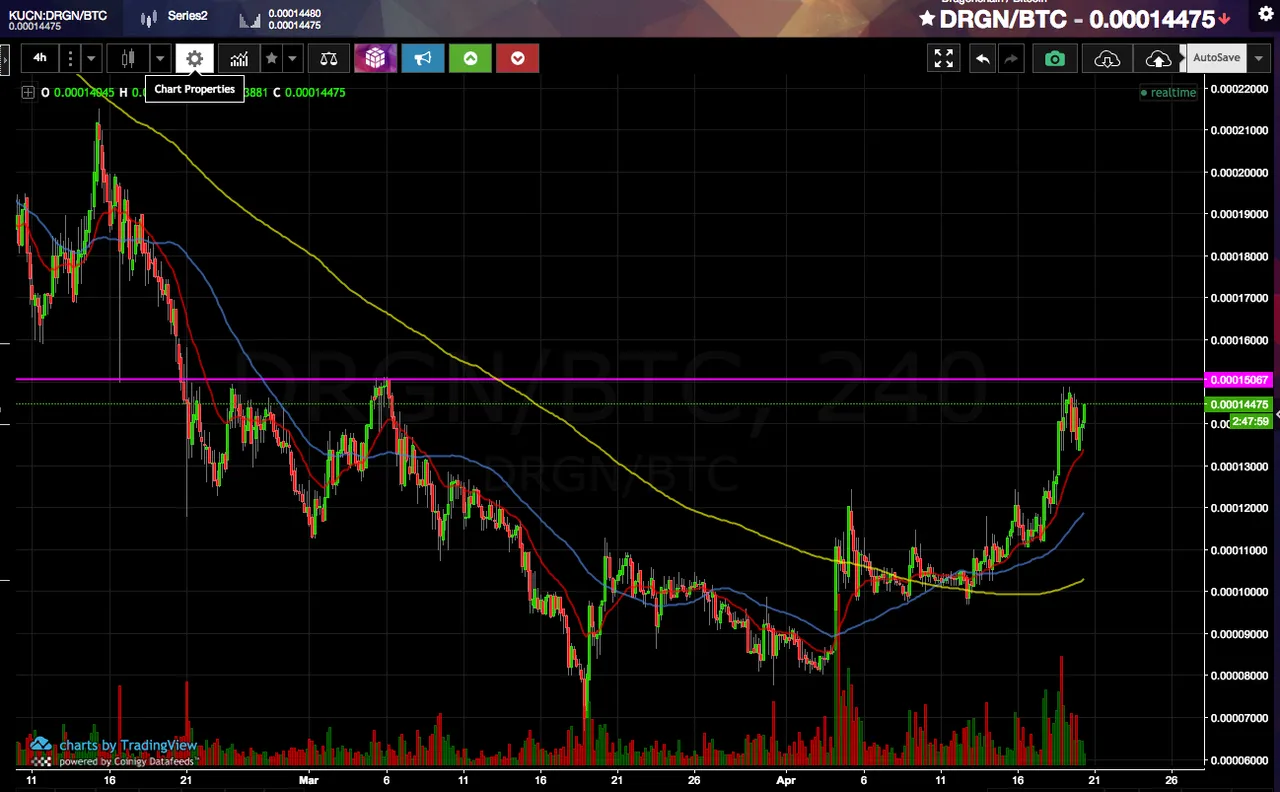Click the compare scales balance icon
The width and height of the screenshot is (1280, 792).
pos(329,58)
